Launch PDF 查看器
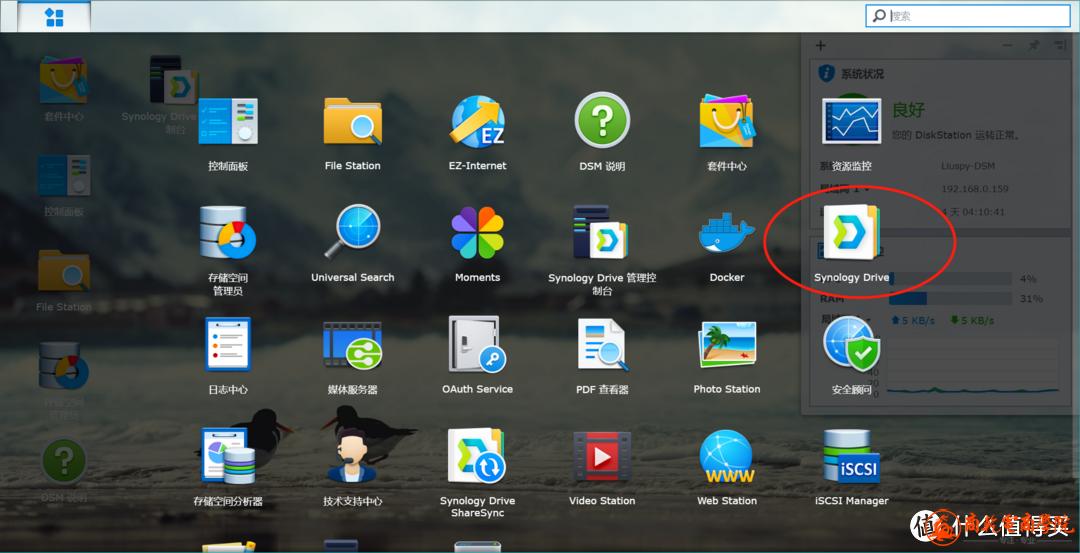 602,346
